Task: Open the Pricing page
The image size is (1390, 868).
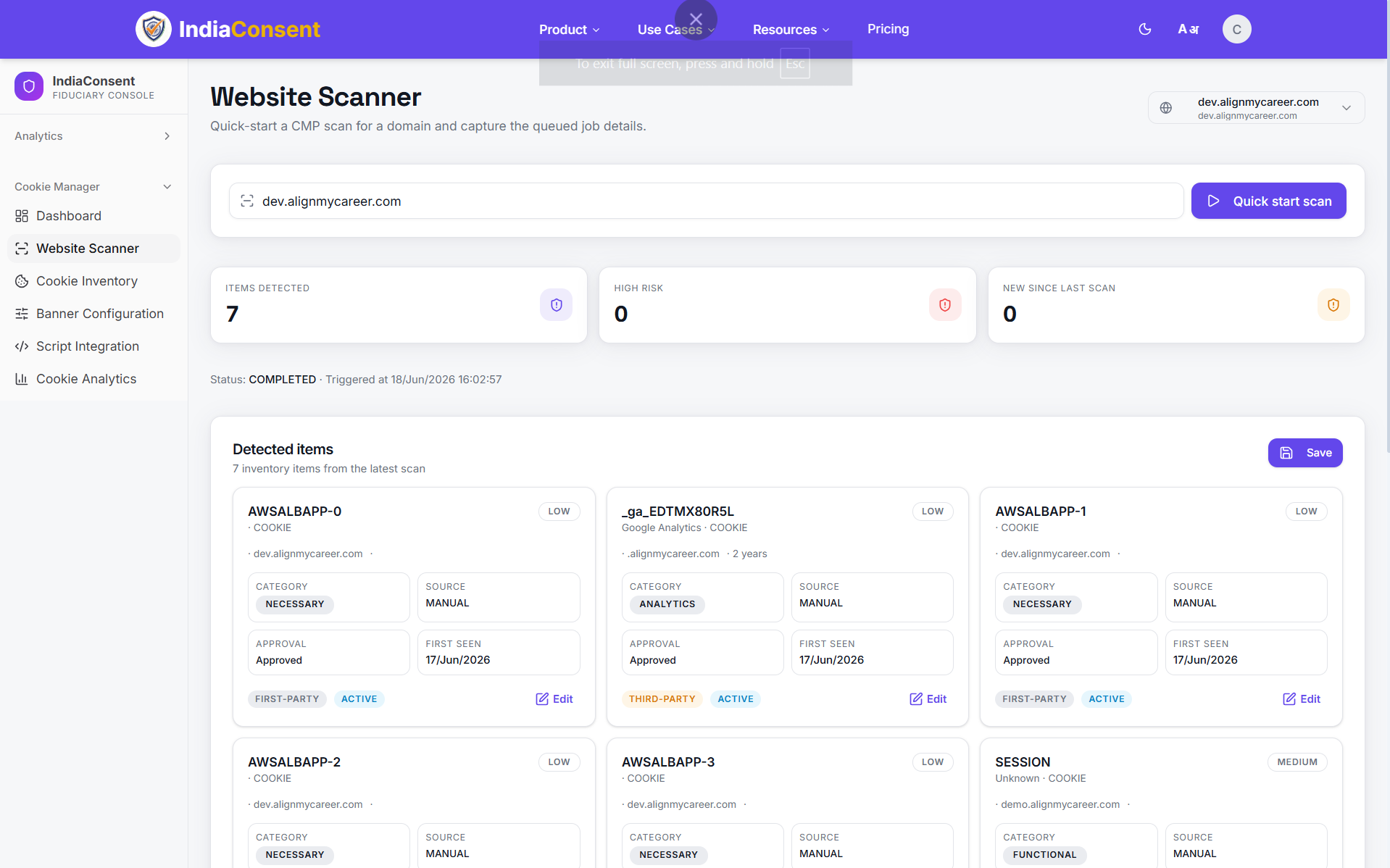Action: 888,29
